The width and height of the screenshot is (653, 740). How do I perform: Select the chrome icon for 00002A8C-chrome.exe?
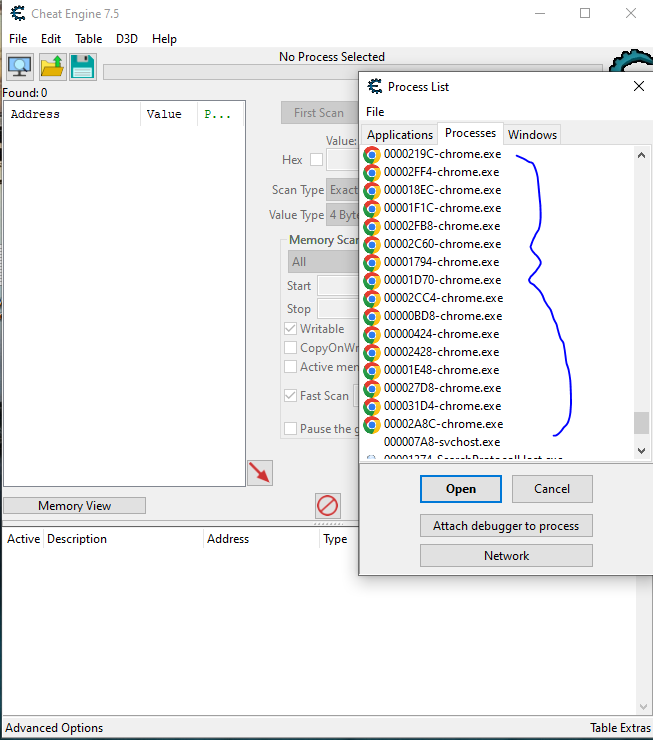coord(372,424)
